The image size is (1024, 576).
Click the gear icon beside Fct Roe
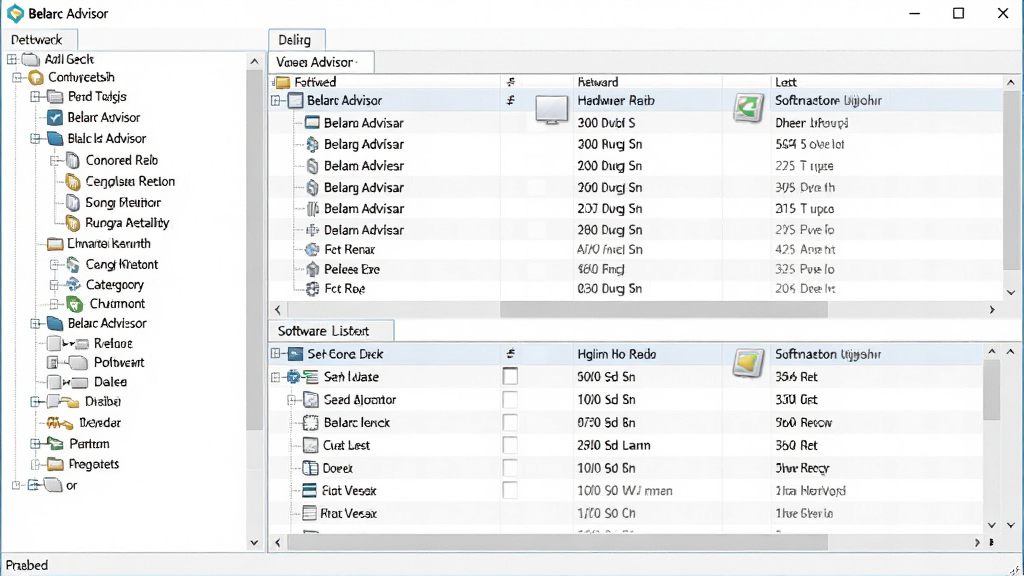(x=312, y=289)
